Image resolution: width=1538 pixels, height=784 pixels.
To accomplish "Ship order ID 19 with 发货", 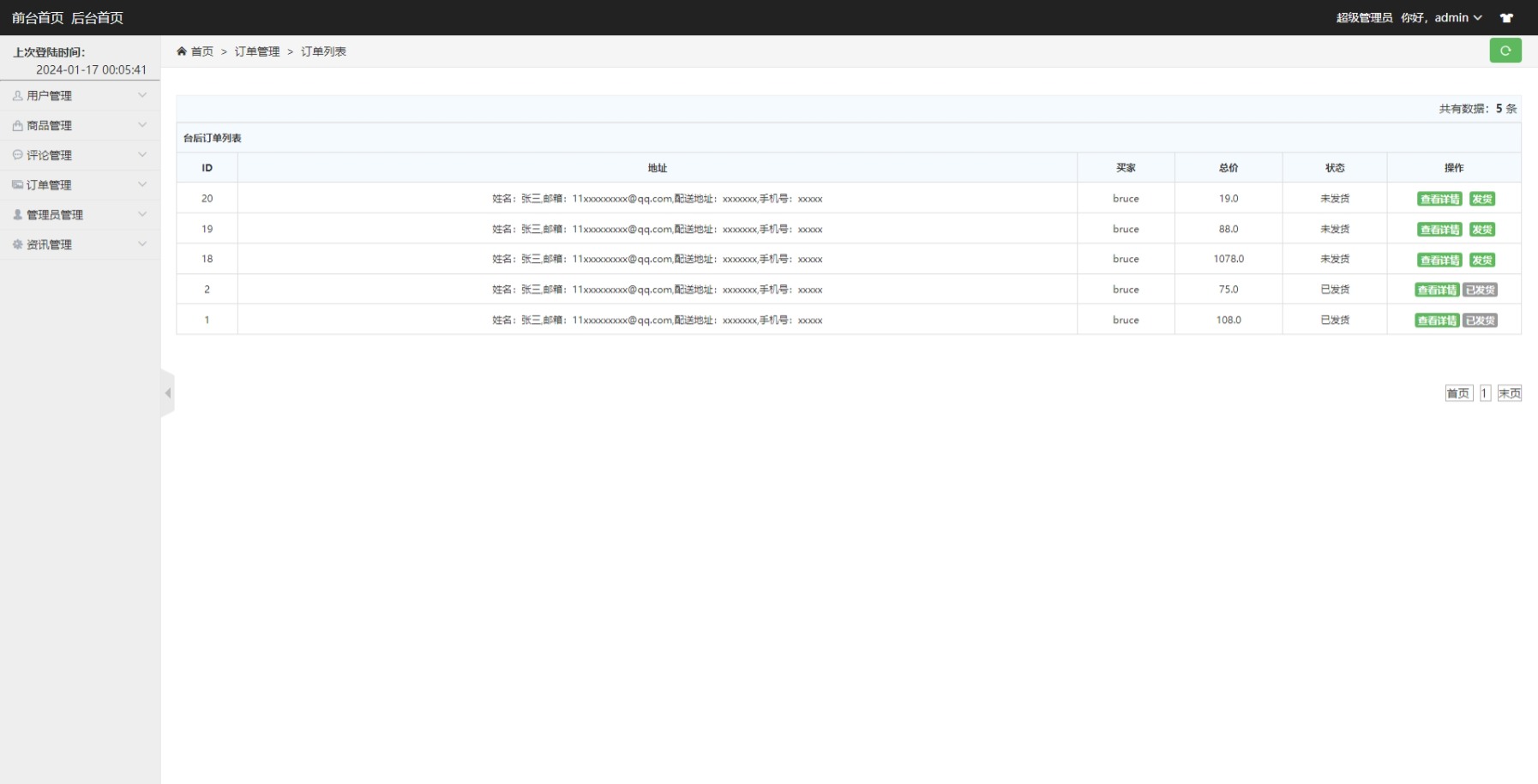I will [1482, 230].
